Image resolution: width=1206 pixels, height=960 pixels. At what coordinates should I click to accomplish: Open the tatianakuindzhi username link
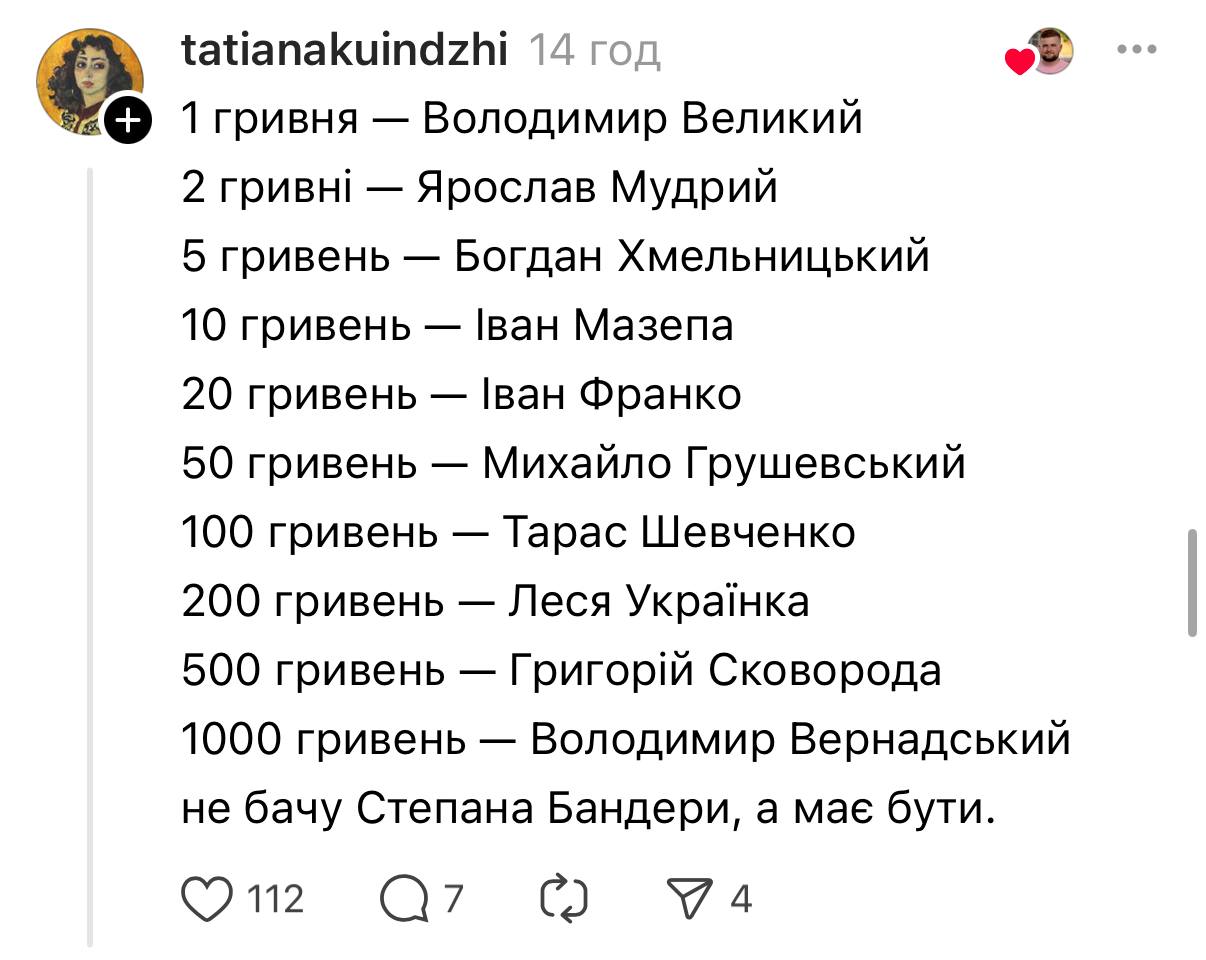(345, 49)
